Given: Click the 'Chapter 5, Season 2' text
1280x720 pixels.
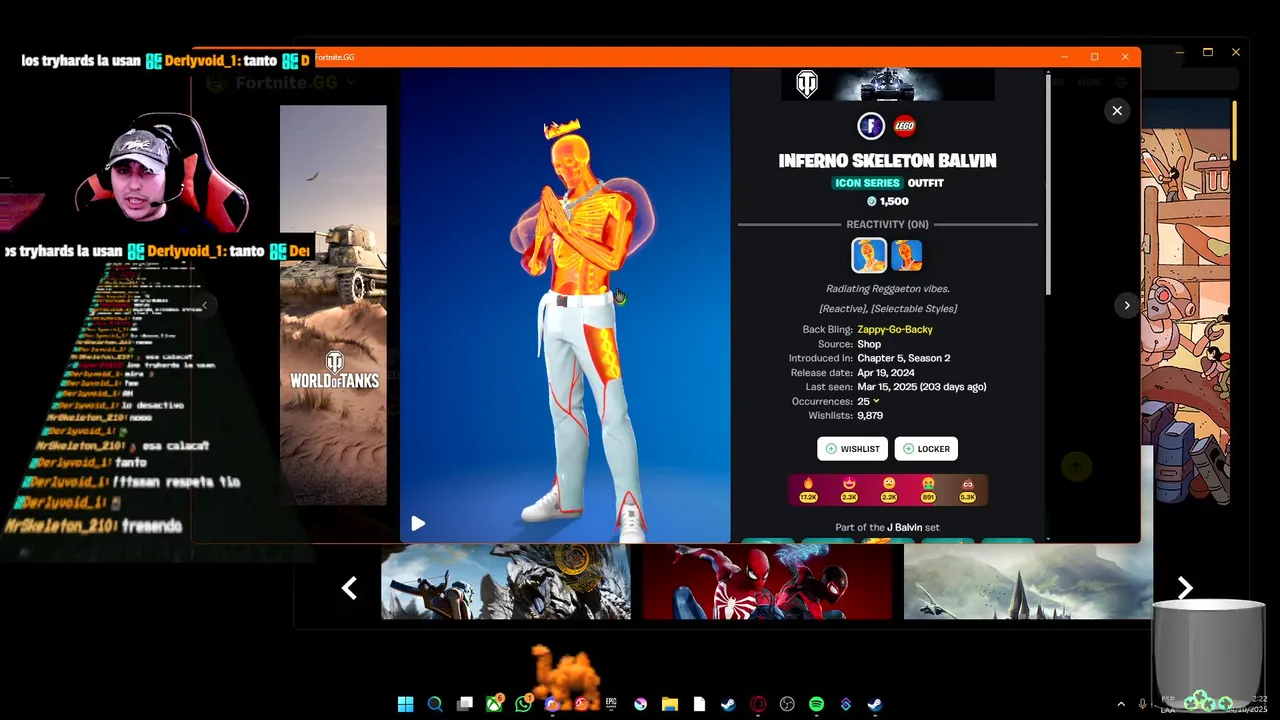Looking at the screenshot, I should coord(904,358).
